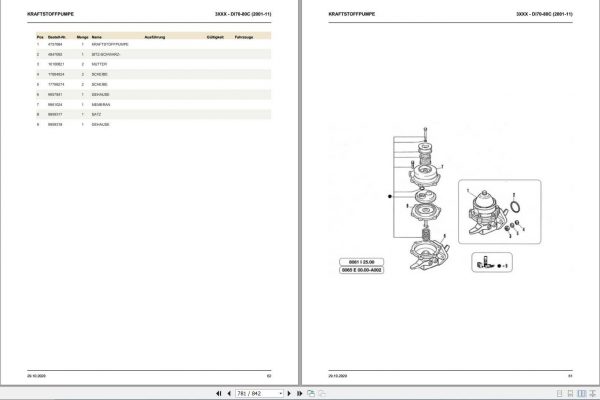This screenshot has width=600, height=400.
Task: Click the green previous view icon
Action: point(311,393)
